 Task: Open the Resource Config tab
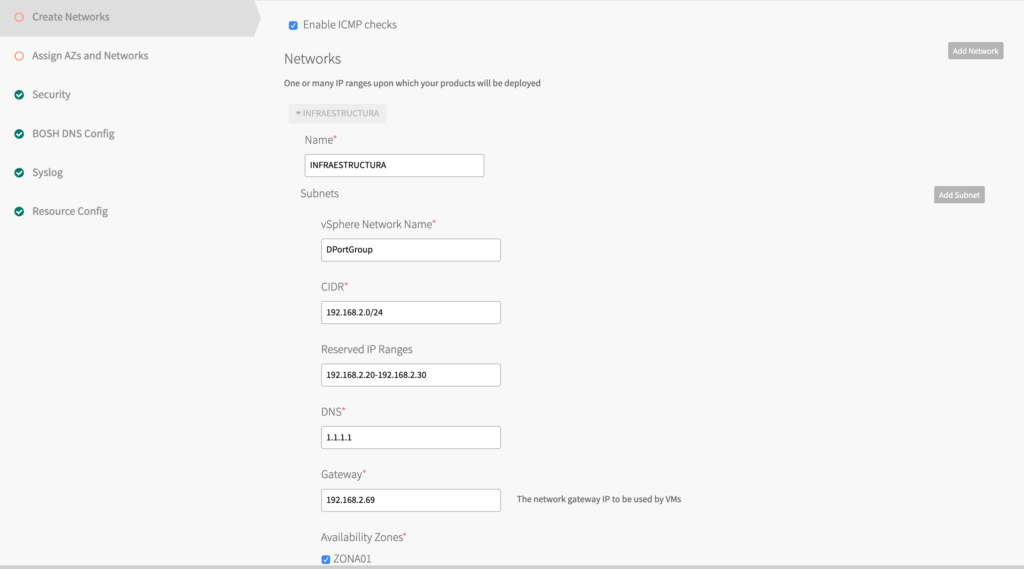tap(70, 212)
